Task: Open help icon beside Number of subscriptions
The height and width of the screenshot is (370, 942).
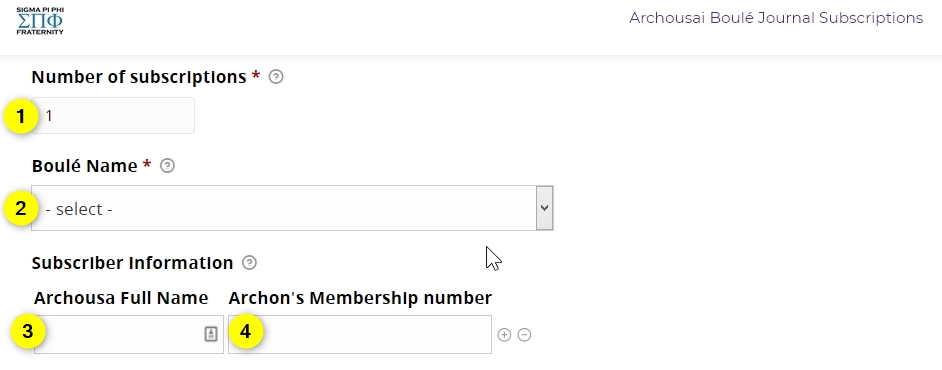Action: tap(276, 77)
